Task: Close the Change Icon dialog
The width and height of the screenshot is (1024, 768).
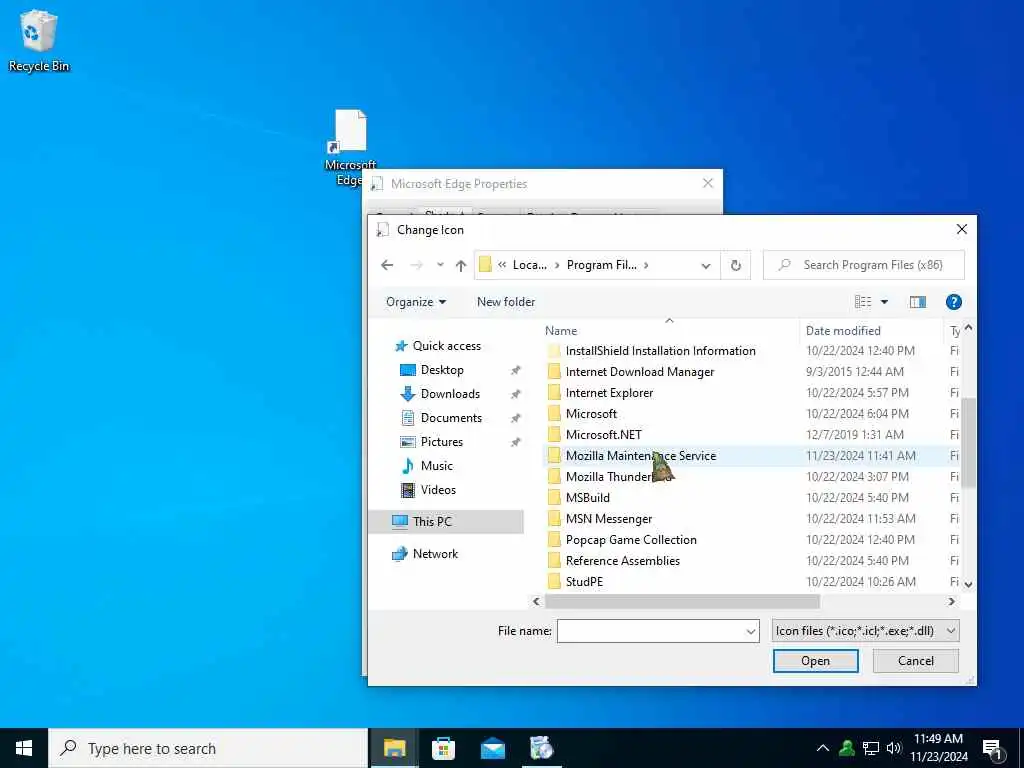Action: tap(961, 229)
